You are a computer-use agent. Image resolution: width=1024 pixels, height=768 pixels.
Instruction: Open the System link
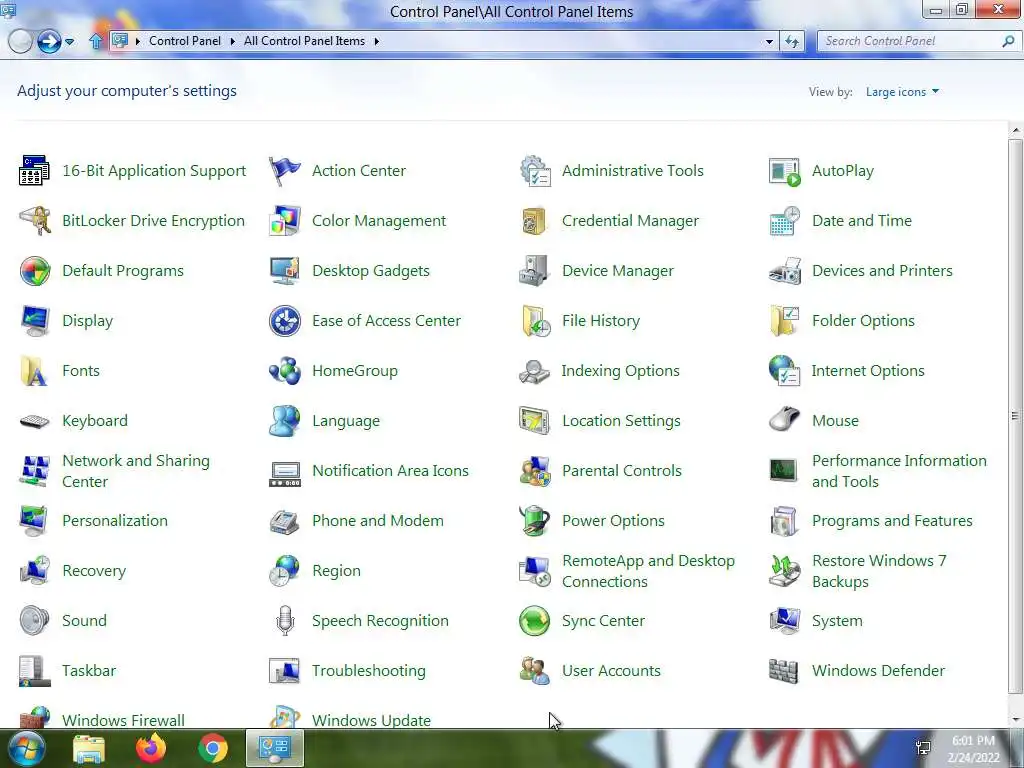[837, 621]
